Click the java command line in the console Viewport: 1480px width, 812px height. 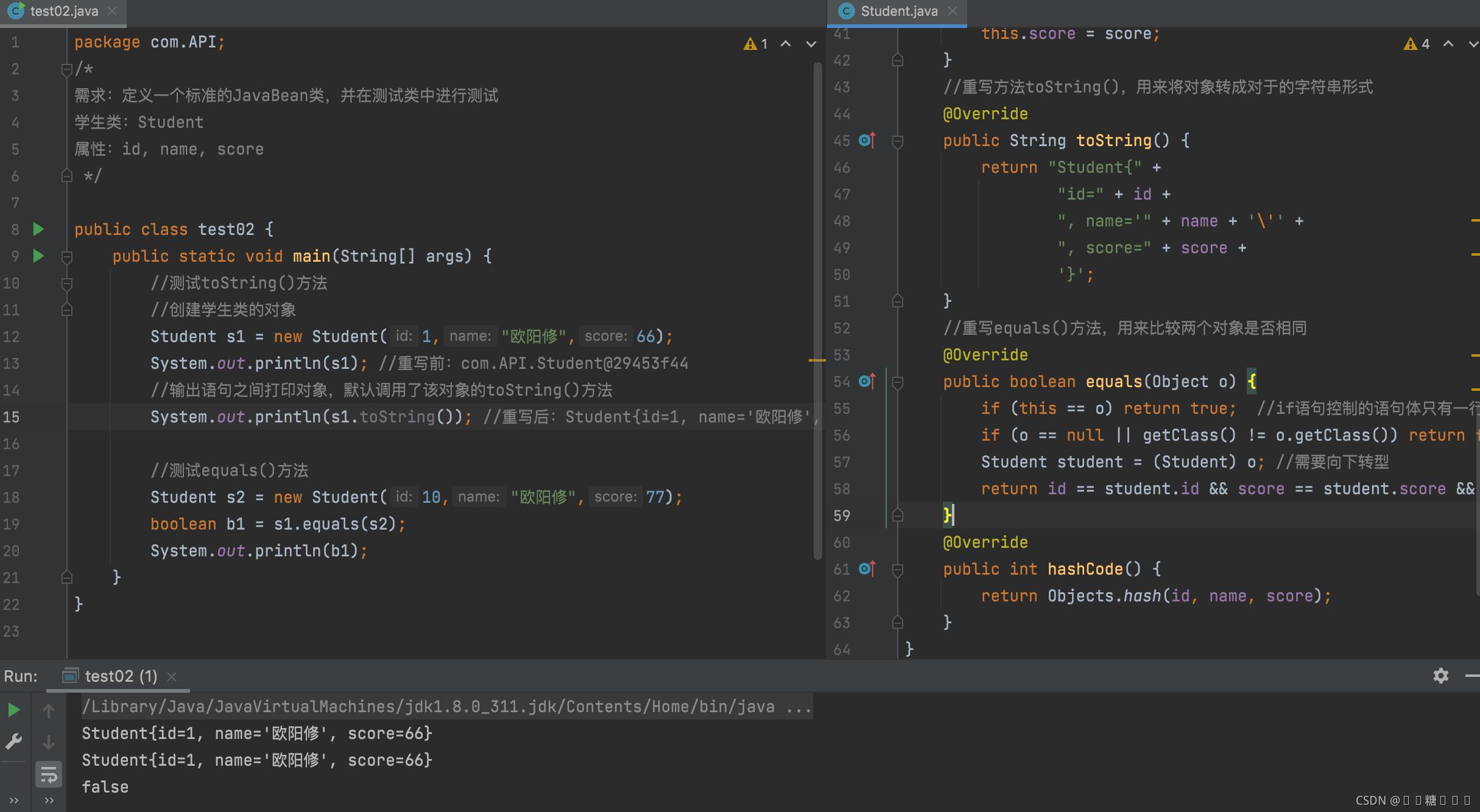[446, 707]
